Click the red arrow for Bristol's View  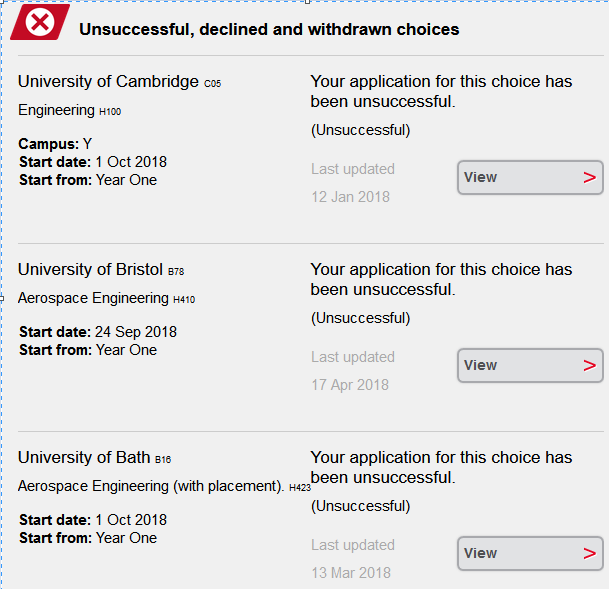pos(589,365)
